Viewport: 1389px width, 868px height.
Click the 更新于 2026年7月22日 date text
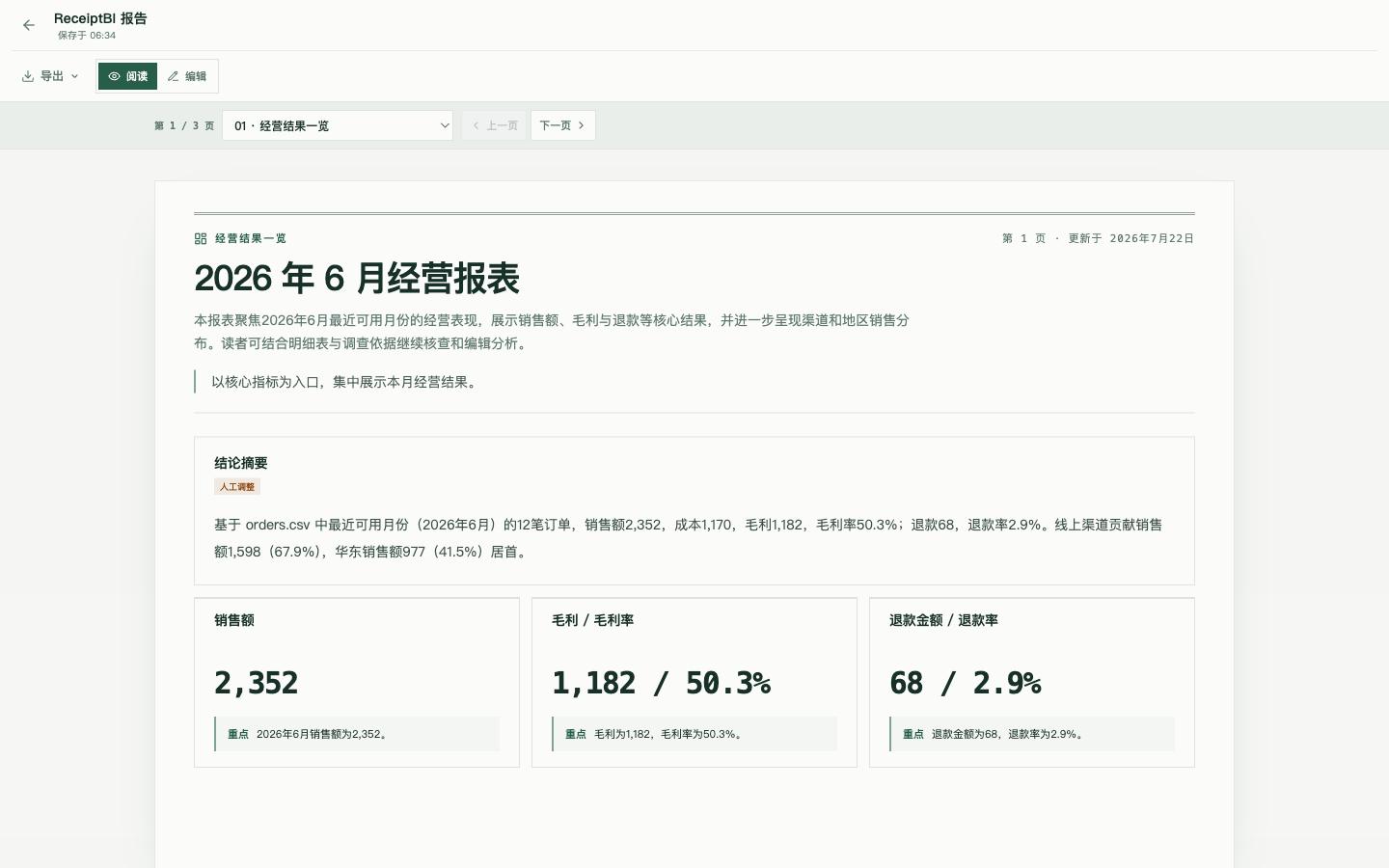point(1130,238)
